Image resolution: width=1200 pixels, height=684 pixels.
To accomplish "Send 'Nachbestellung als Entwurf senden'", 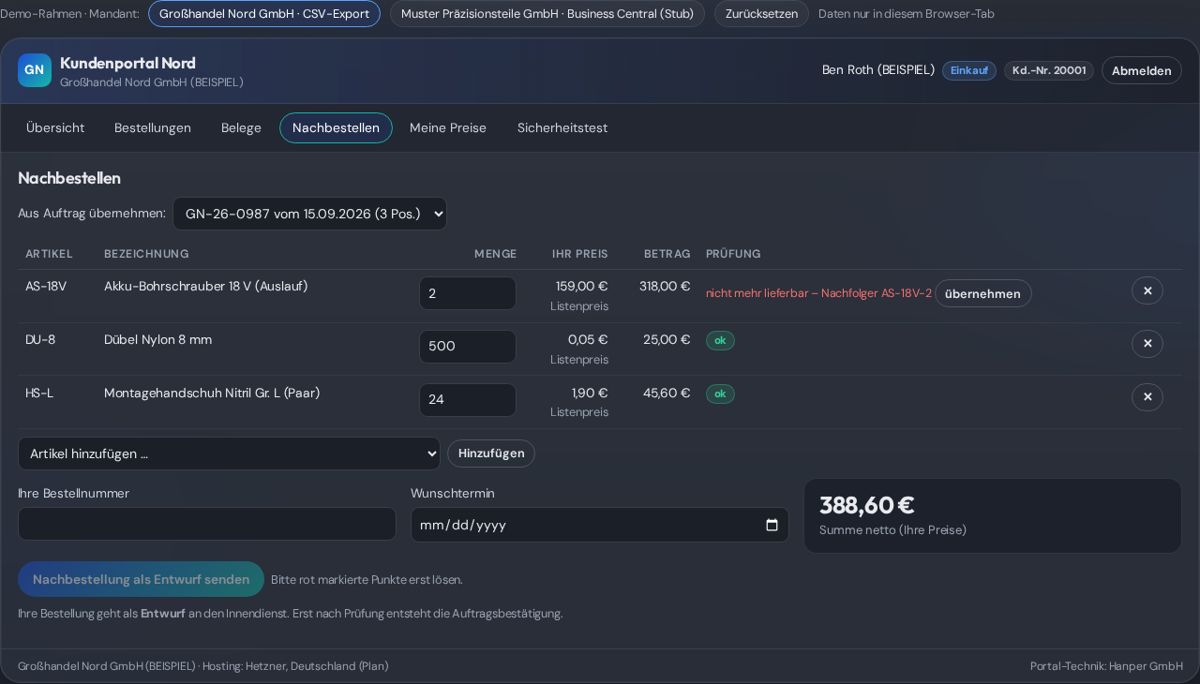I will coord(141,579).
